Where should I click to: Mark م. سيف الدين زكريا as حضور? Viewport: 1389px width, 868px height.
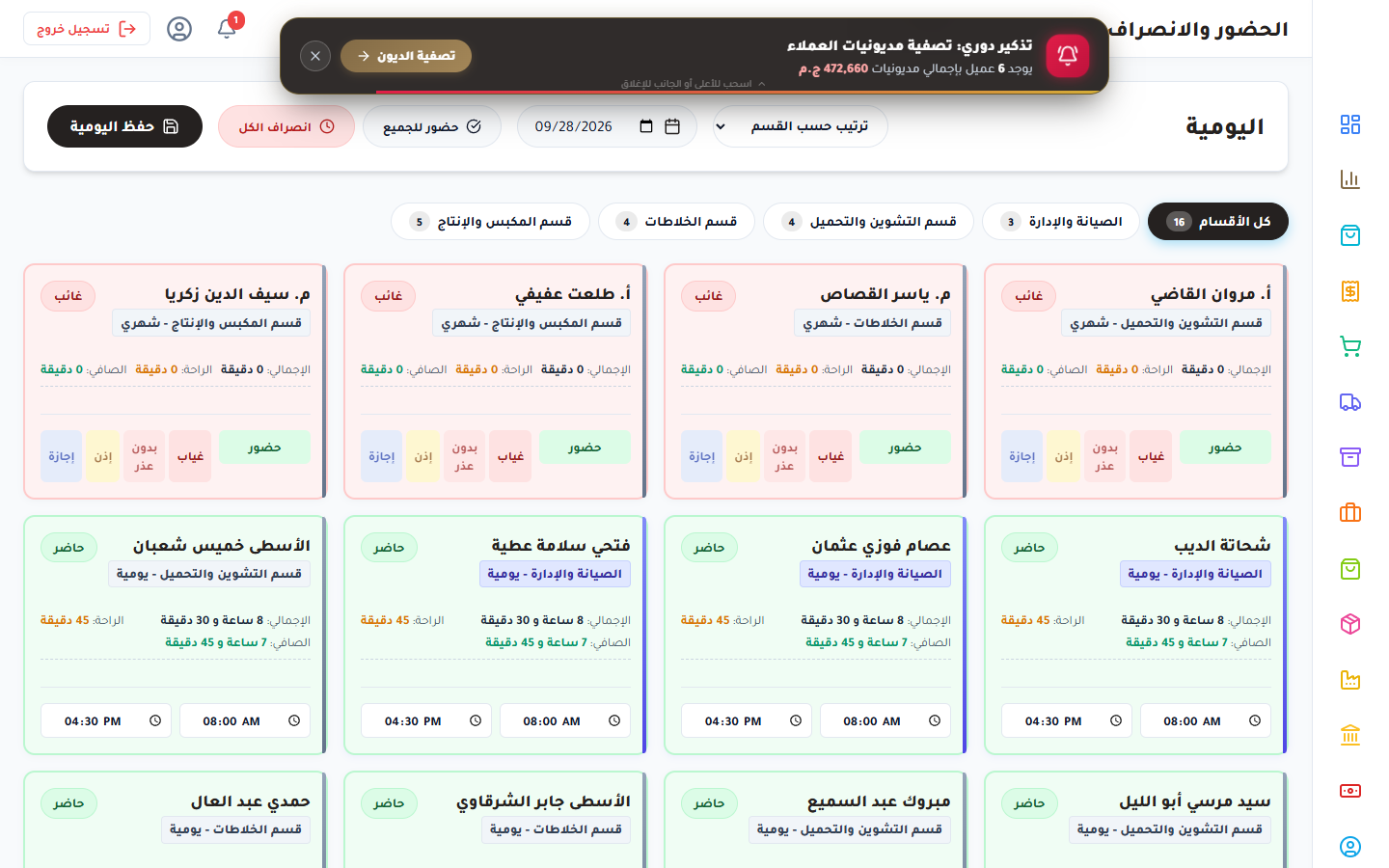coord(264,448)
